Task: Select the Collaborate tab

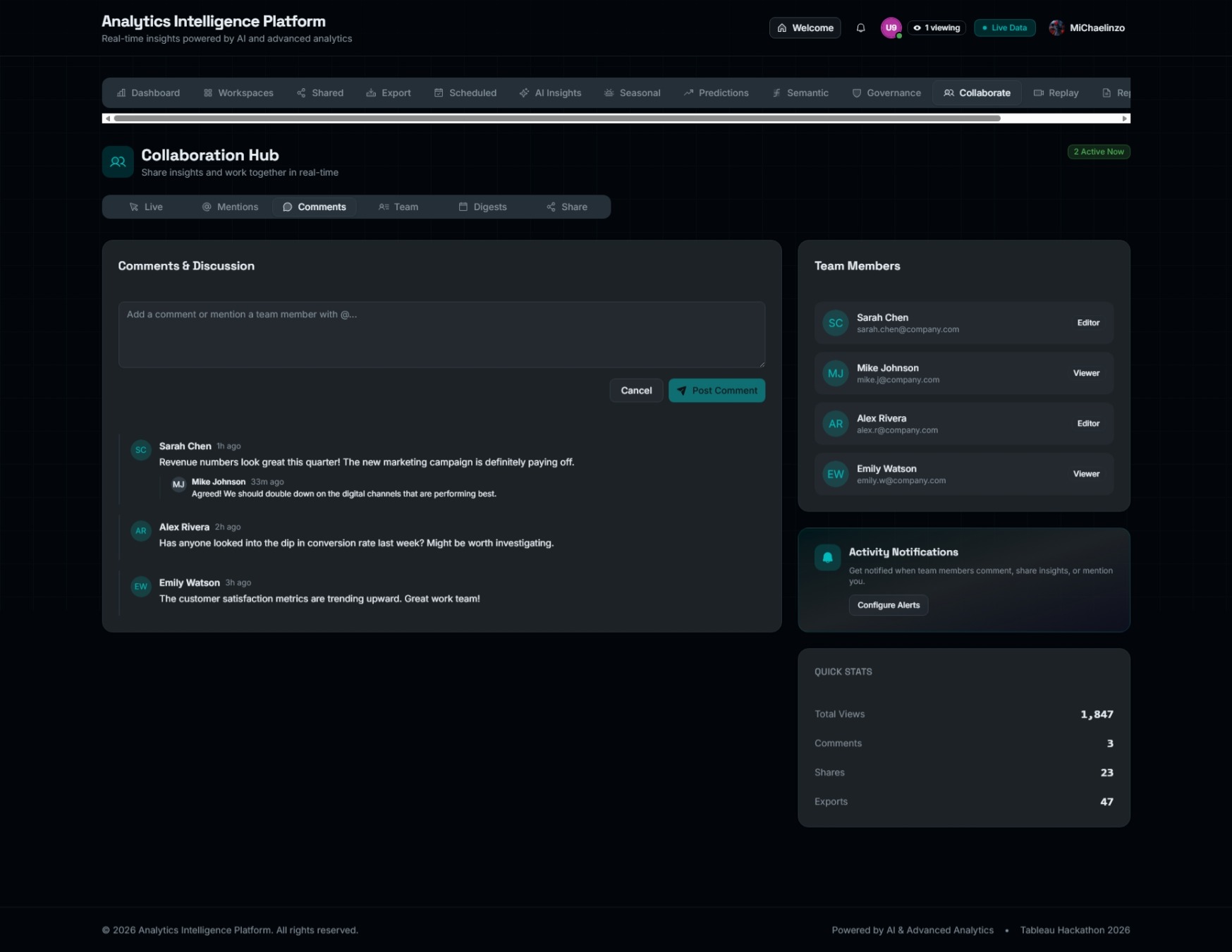Action: coord(977,93)
